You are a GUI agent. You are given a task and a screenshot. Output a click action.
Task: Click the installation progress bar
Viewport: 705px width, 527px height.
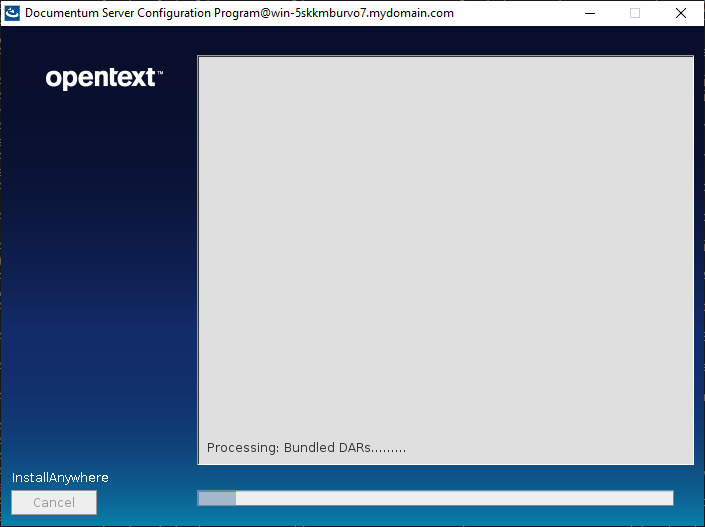pyautogui.click(x=435, y=498)
